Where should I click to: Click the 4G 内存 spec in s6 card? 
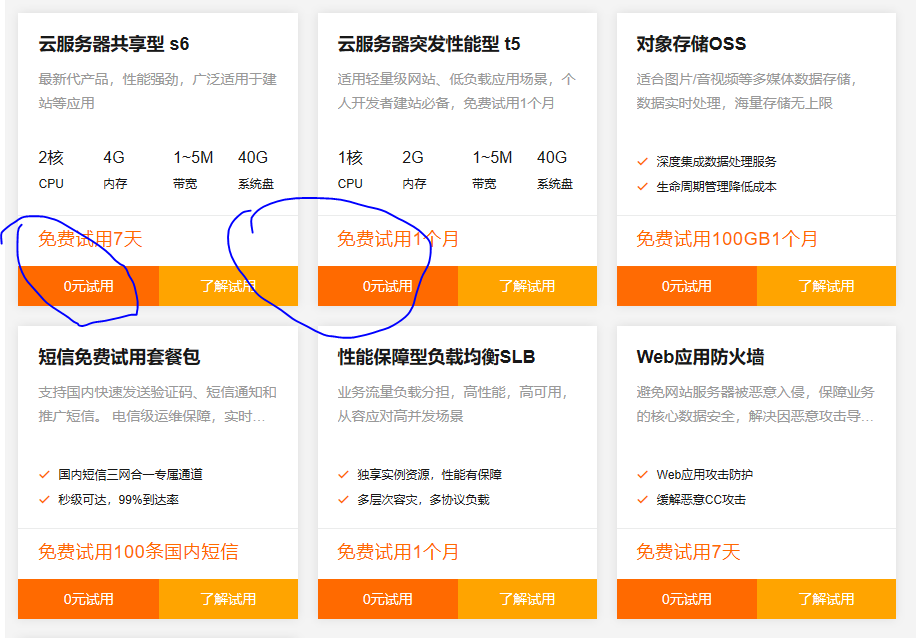tap(115, 169)
